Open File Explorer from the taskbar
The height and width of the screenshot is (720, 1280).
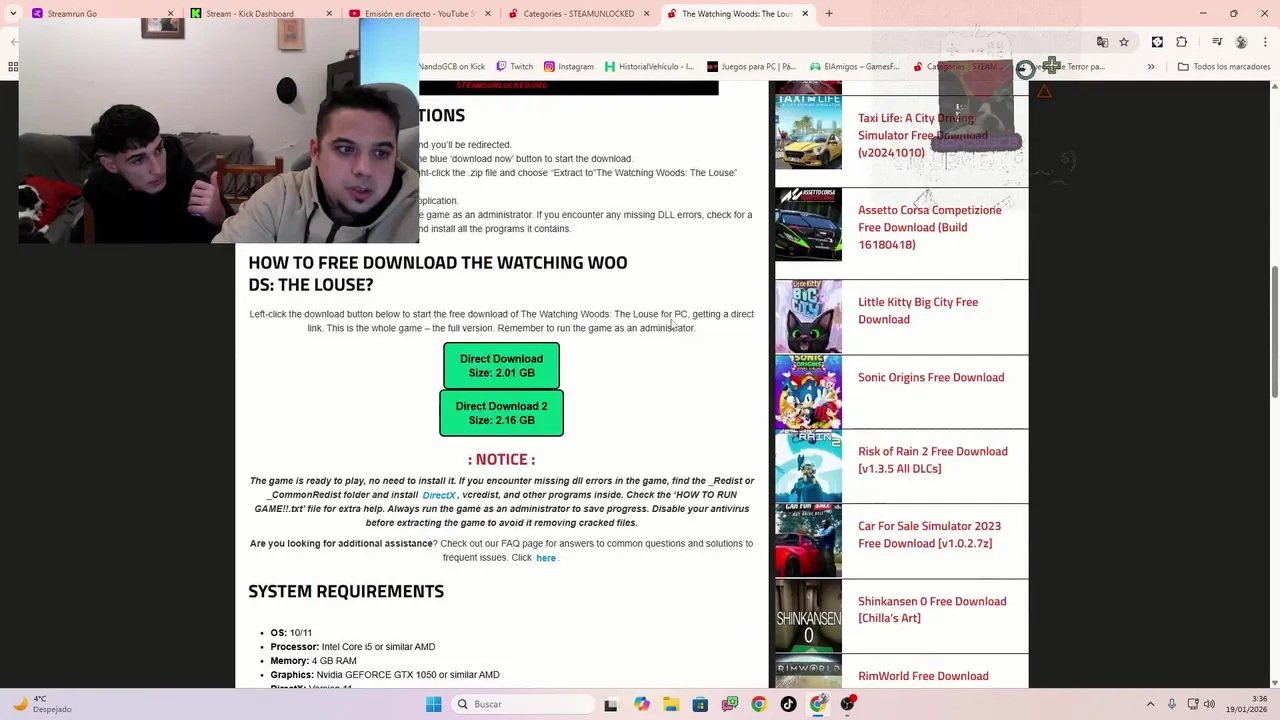click(x=671, y=704)
